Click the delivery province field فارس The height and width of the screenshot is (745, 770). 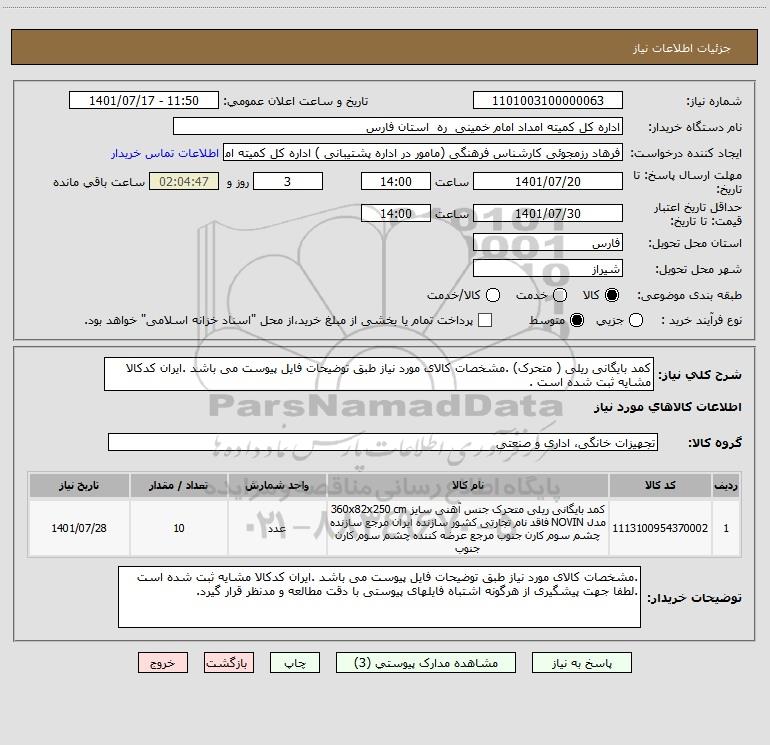point(548,243)
